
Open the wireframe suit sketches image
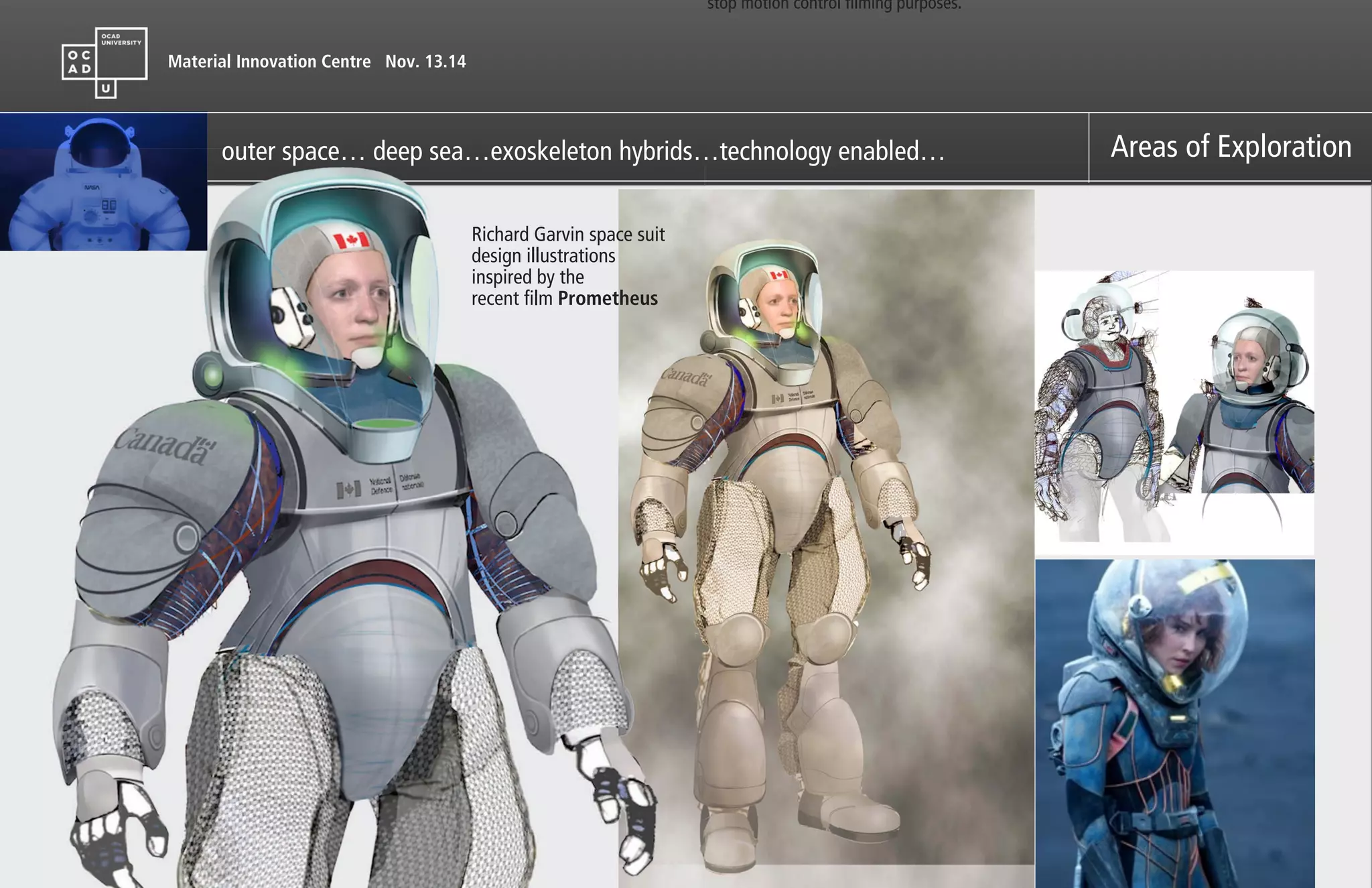[1174, 413]
